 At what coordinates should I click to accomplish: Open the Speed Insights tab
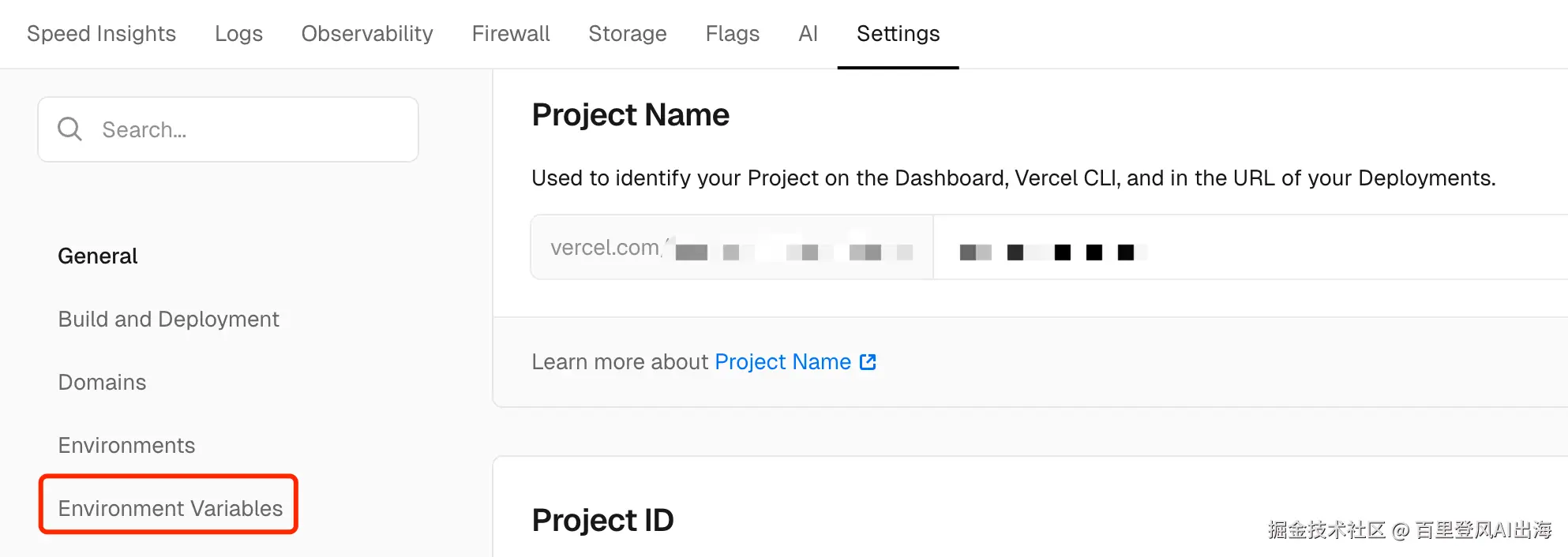101,34
